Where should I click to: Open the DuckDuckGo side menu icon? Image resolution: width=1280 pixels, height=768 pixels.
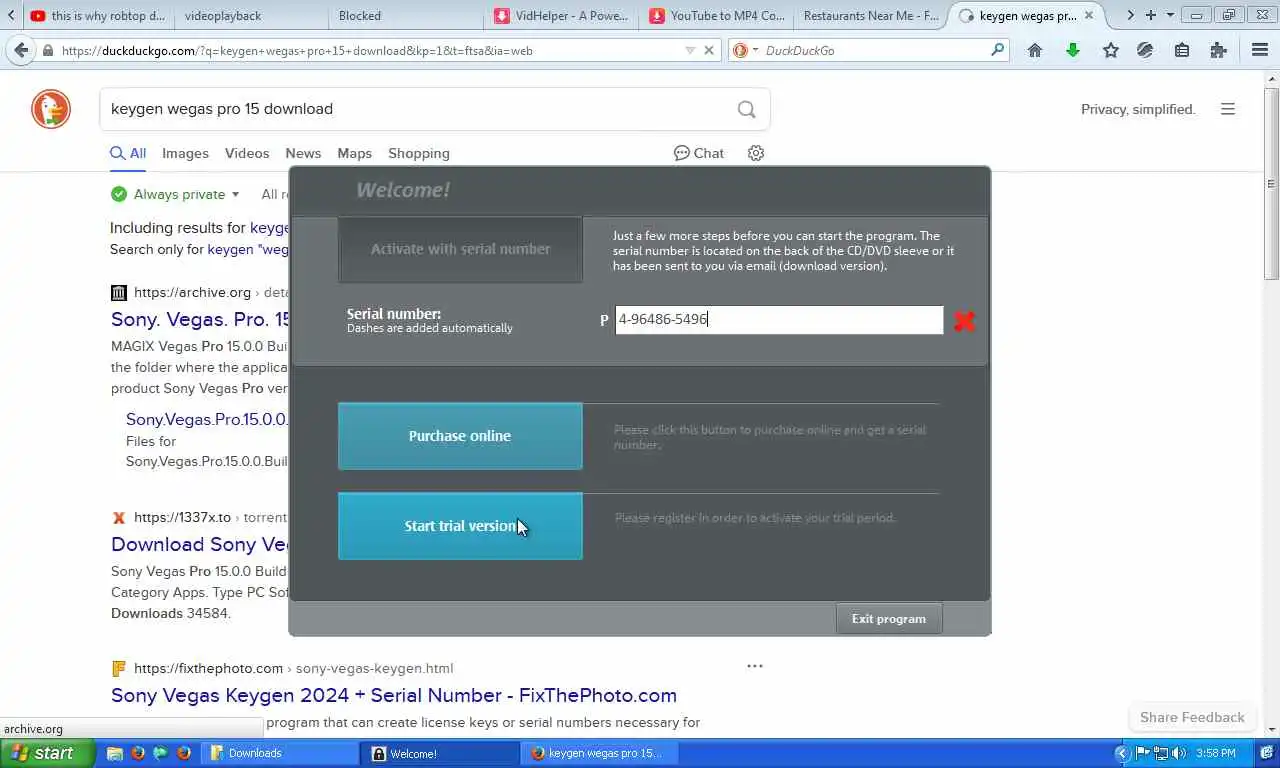pos(1228,109)
